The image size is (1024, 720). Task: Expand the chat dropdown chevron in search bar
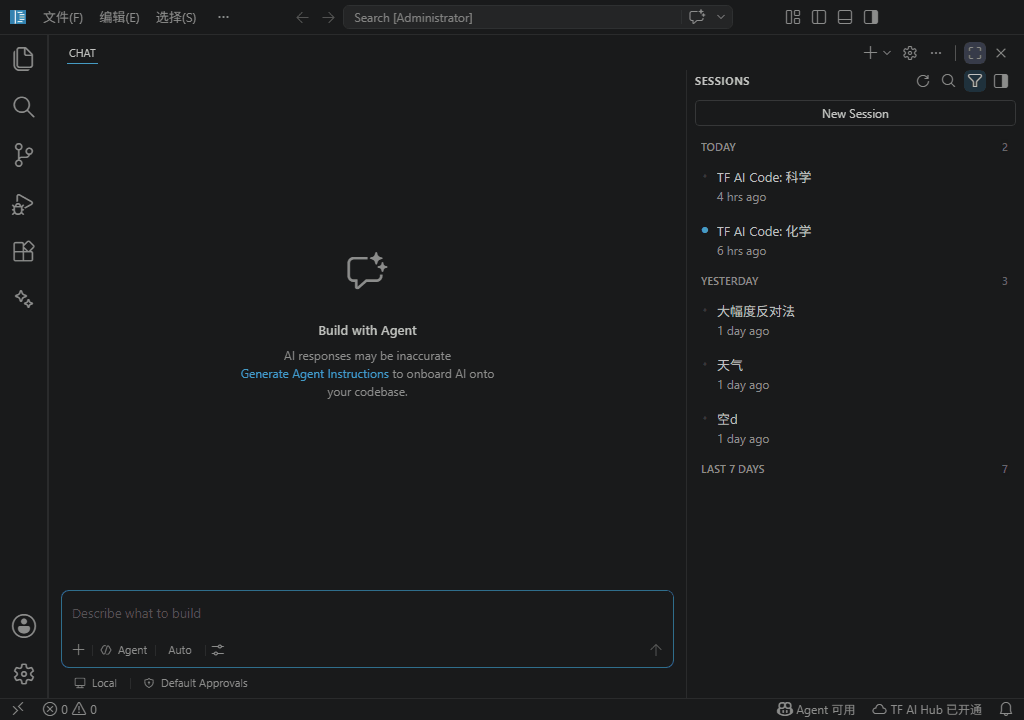point(721,17)
